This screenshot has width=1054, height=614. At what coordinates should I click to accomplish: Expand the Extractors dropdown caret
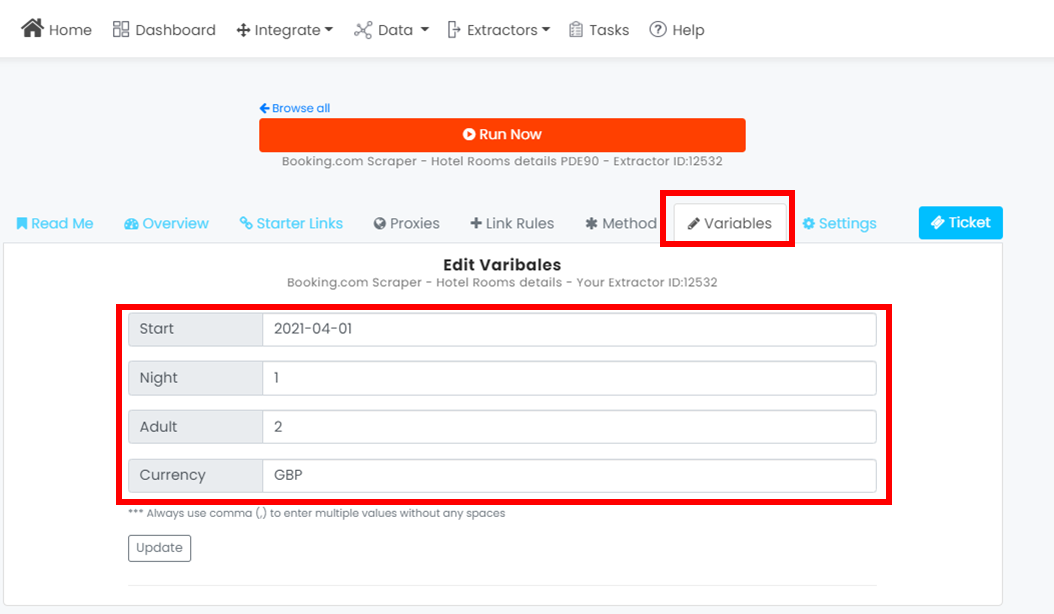(x=546, y=30)
